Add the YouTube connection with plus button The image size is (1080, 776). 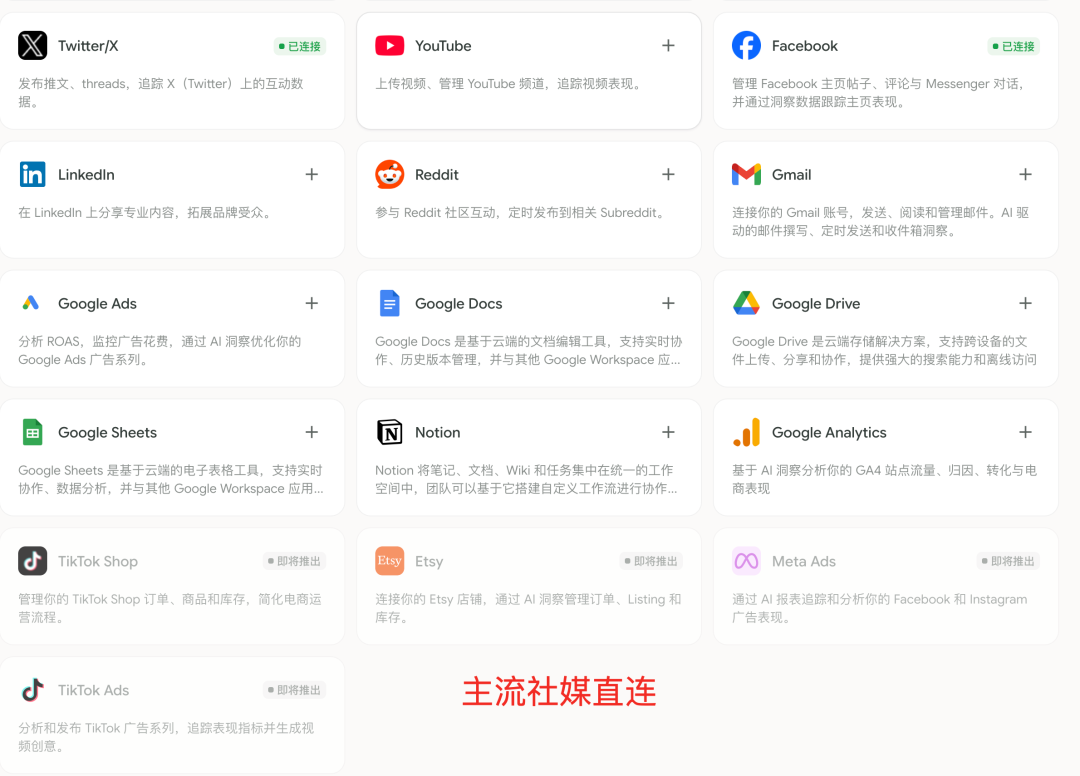click(668, 45)
